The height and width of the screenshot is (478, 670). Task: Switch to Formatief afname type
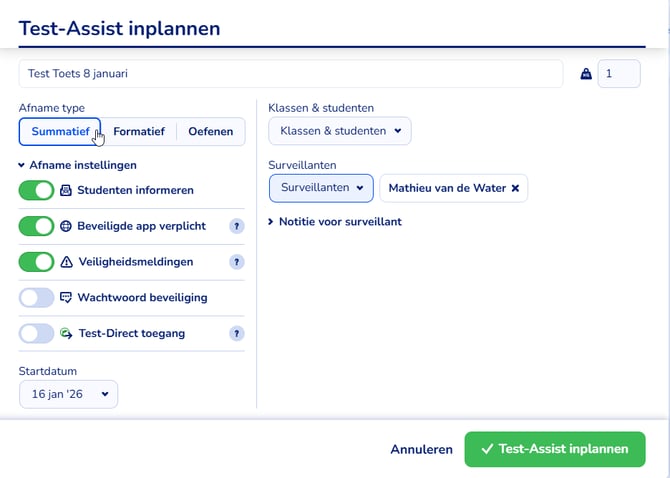tap(139, 132)
